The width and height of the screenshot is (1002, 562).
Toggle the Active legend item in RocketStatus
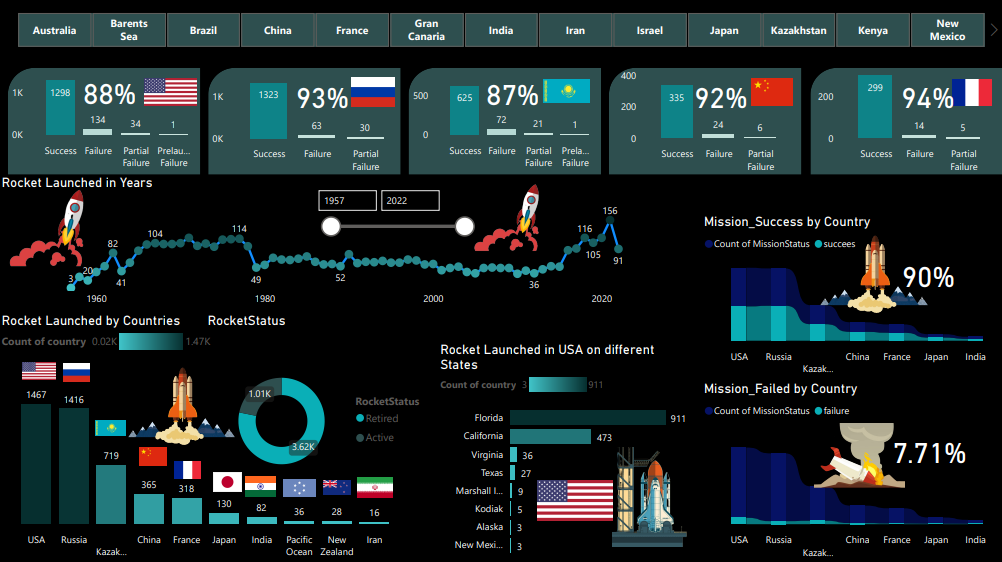(x=375, y=437)
